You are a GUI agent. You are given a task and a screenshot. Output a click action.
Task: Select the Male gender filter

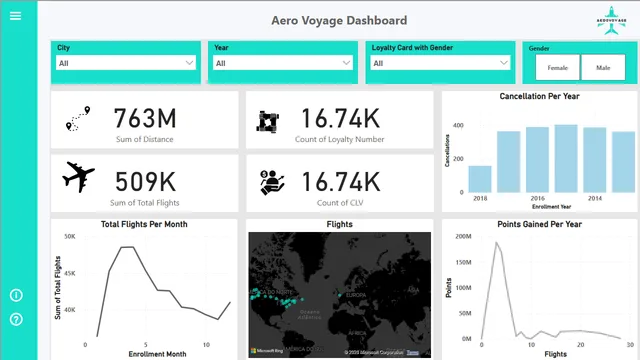tap(603, 68)
